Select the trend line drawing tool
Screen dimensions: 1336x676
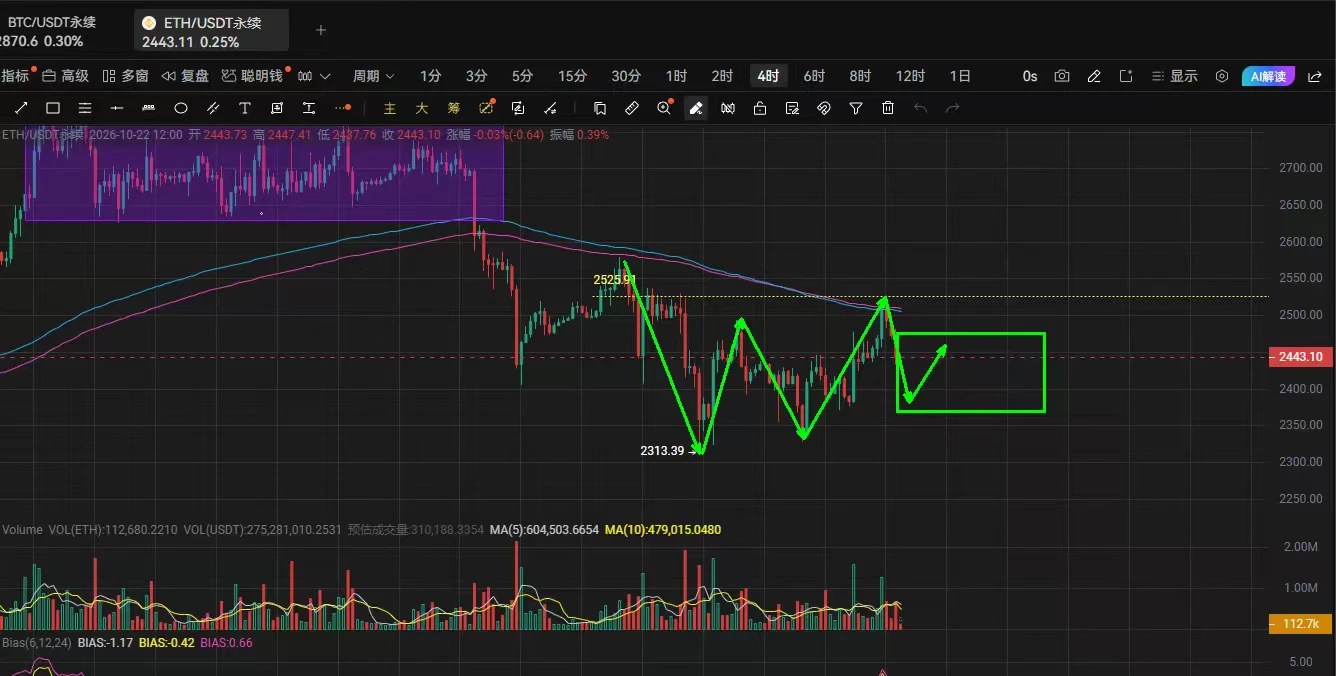[x=21, y=108]
